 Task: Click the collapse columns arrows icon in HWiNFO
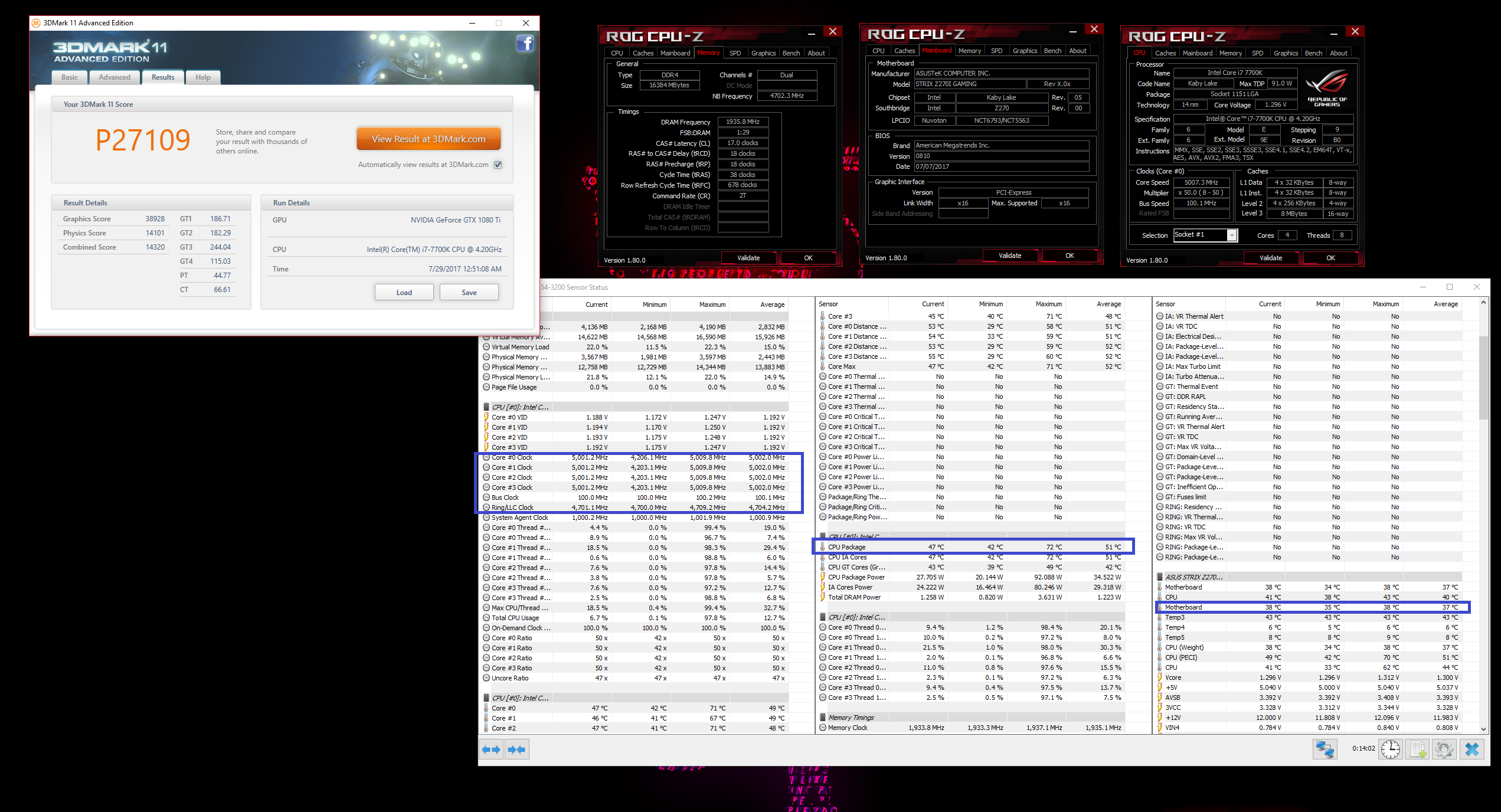[516, 749]
